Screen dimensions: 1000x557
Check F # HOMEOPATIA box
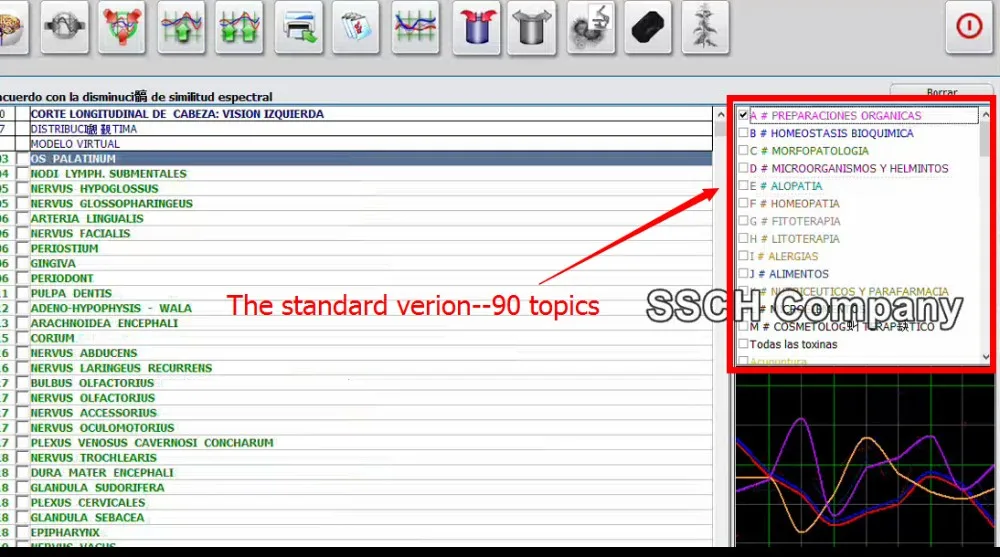pos(743,203)
